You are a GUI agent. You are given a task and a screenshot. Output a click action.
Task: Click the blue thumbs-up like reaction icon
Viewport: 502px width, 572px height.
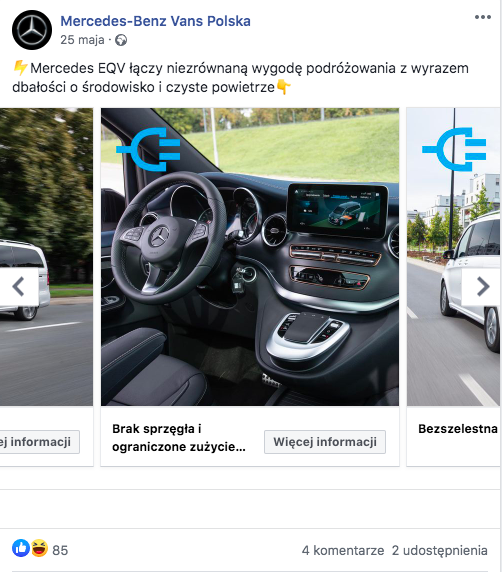(x=21, y=548)
